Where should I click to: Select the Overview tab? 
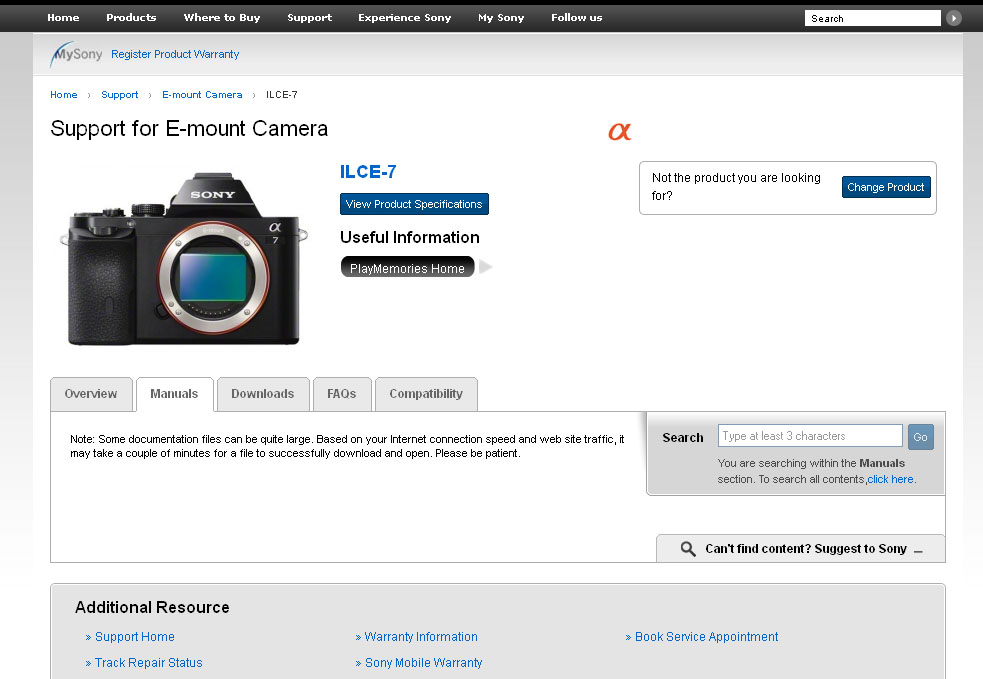91,394
